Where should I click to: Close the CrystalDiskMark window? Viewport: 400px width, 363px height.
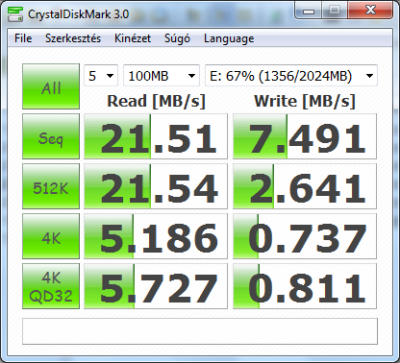(370, 11)
